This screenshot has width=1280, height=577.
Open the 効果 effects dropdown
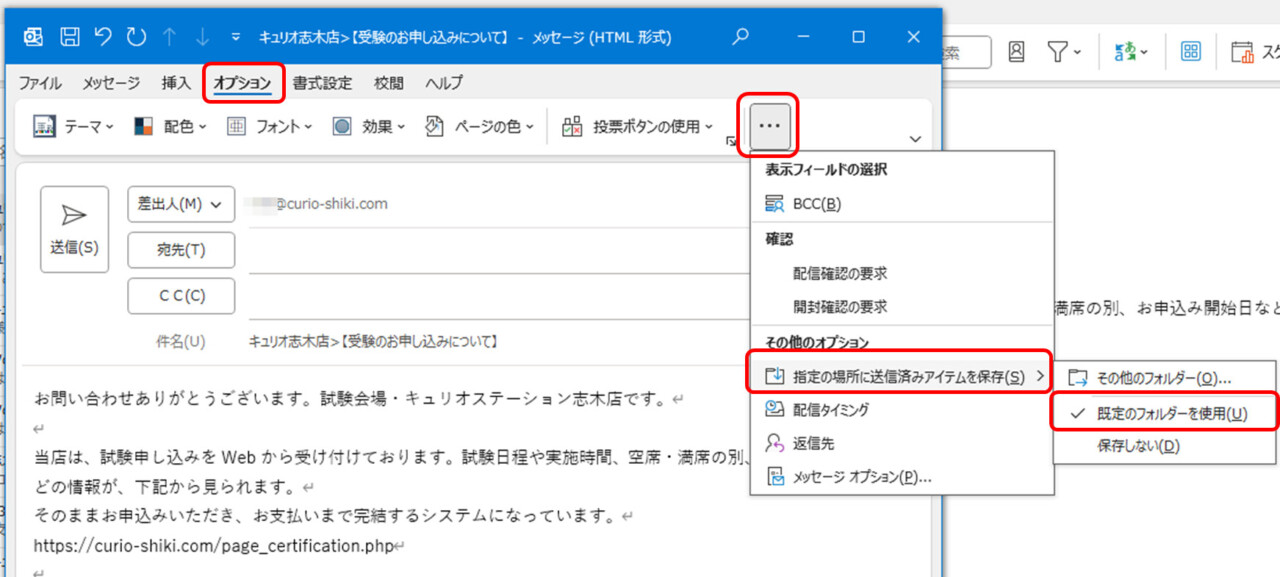tap(369, 127)
